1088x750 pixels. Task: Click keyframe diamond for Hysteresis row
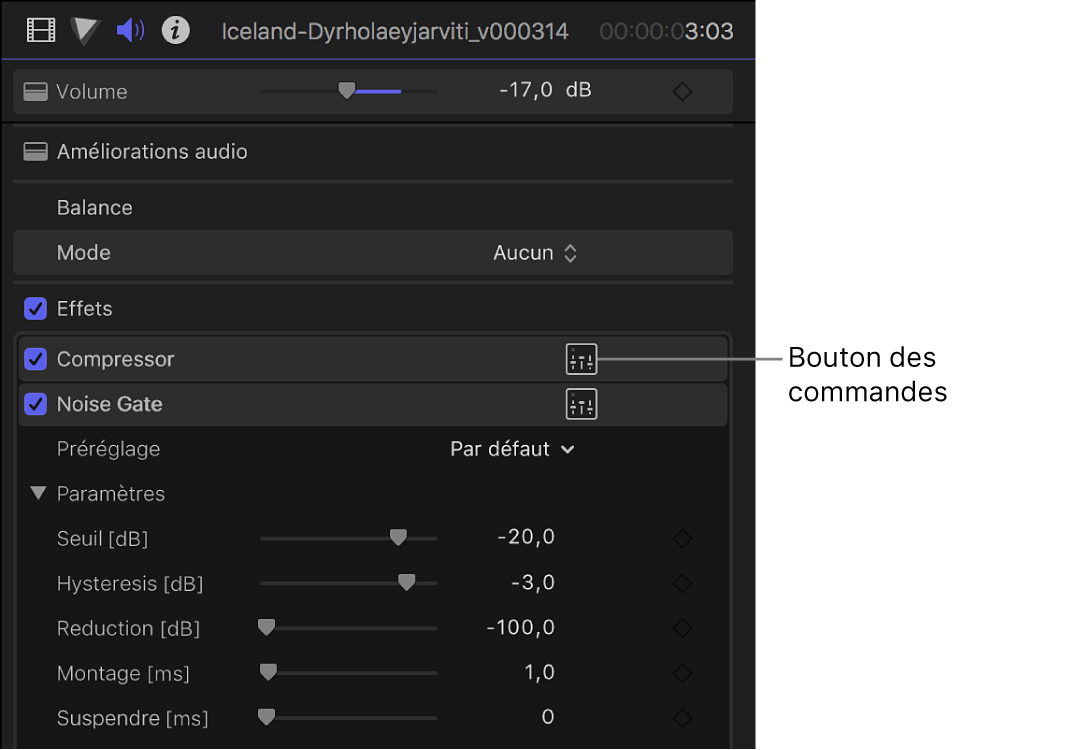[x=682, y=583]
